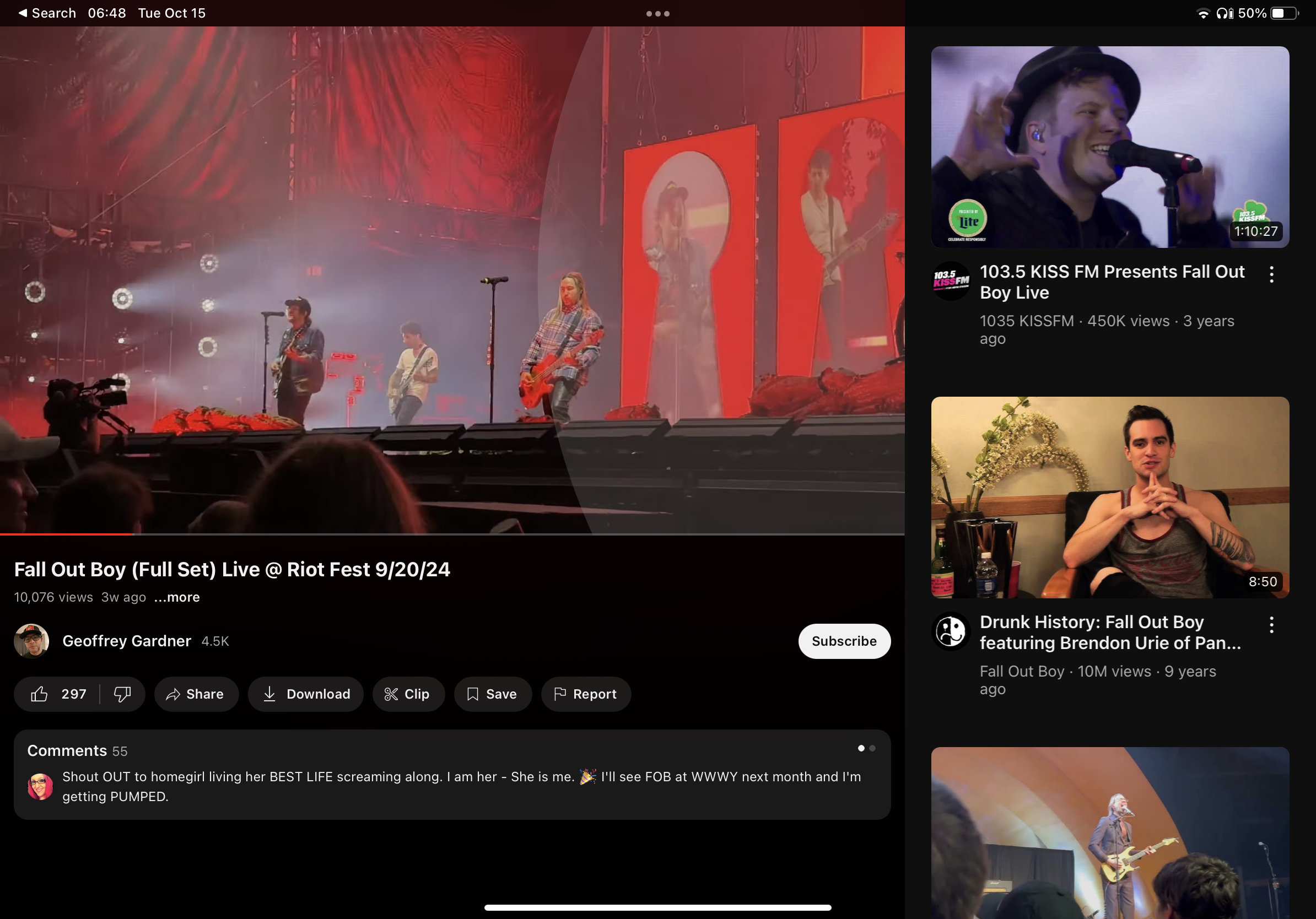Tap the home indicator bar
This screenshot has height=919, width=1316.
657,907
